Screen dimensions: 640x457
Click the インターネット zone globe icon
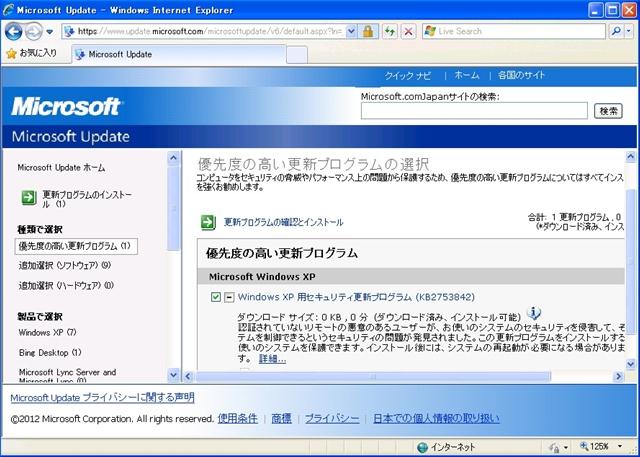422,447
